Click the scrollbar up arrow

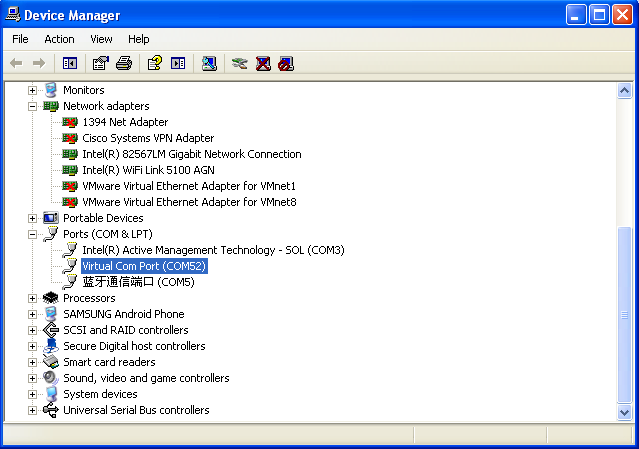[x=624, y=90]
